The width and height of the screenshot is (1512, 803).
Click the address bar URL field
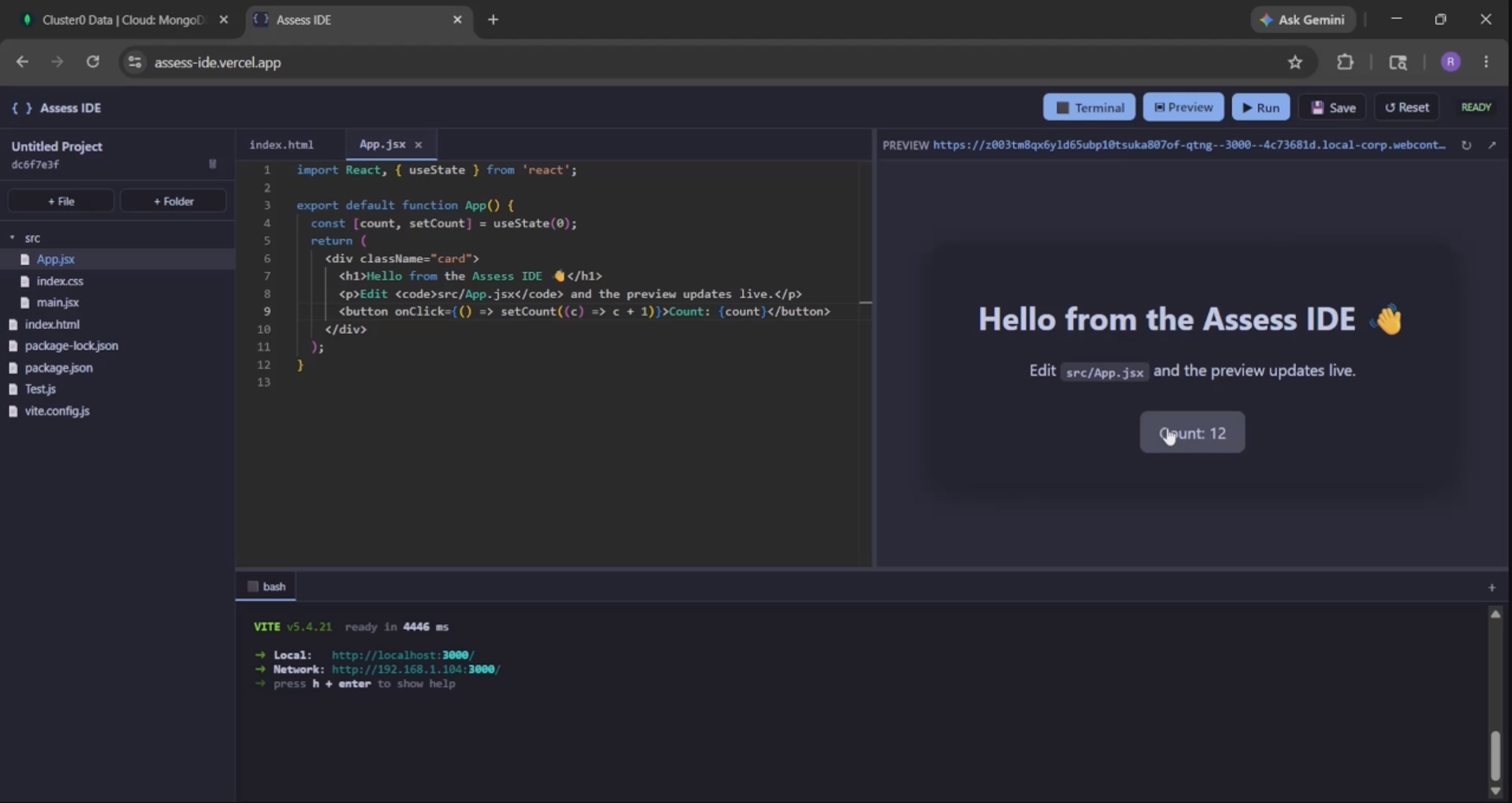[709, 62]
